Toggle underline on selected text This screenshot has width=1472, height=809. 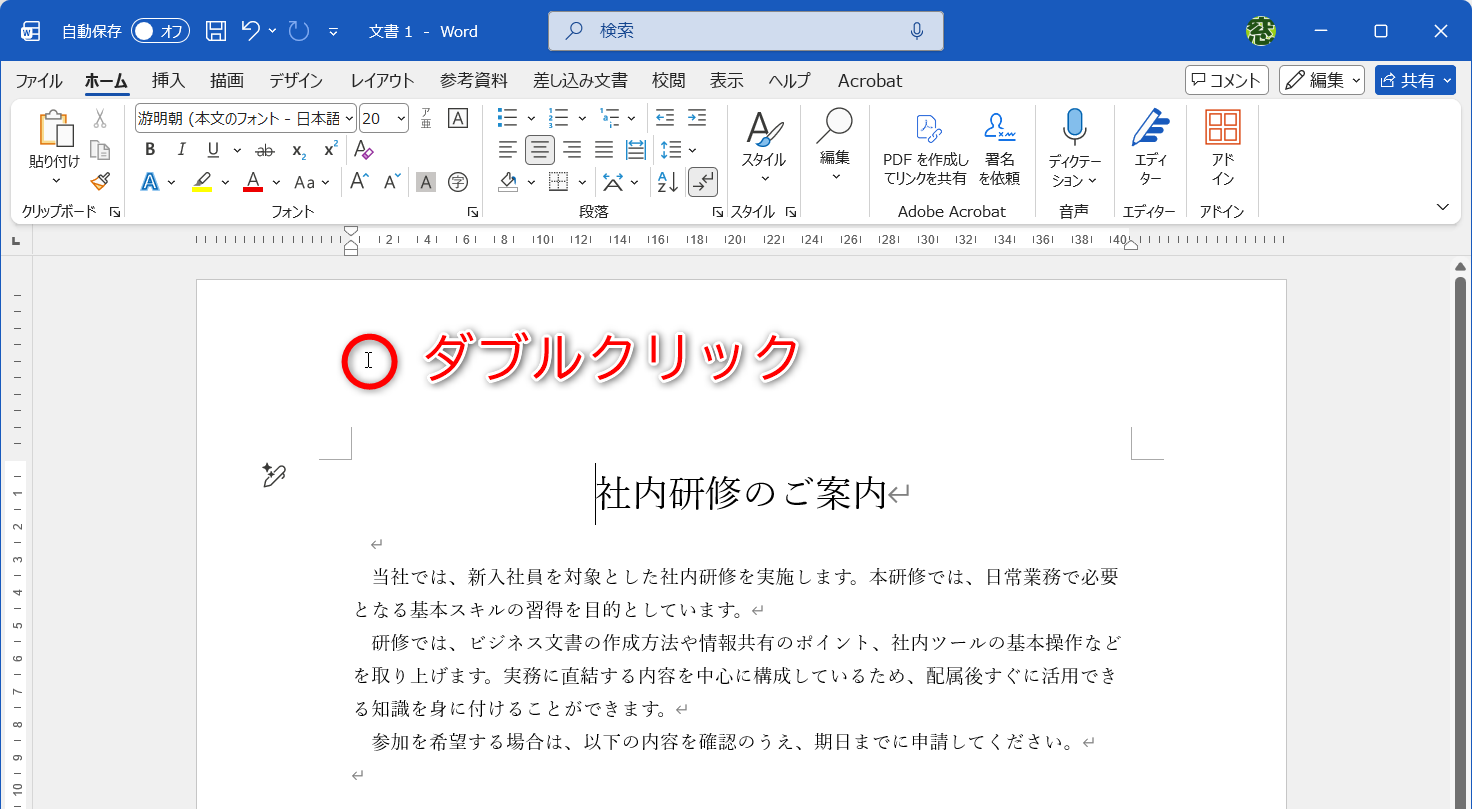coord(211,149)
